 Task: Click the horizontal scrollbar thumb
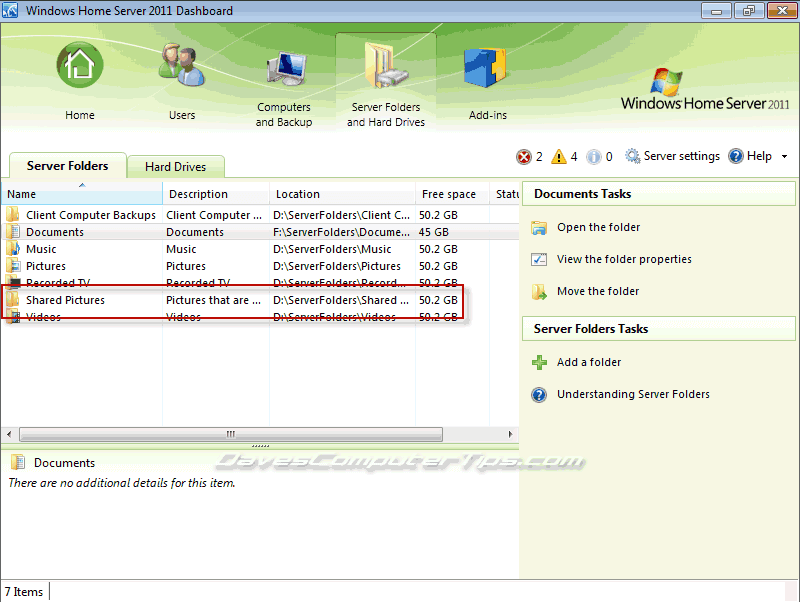[231, 434]
